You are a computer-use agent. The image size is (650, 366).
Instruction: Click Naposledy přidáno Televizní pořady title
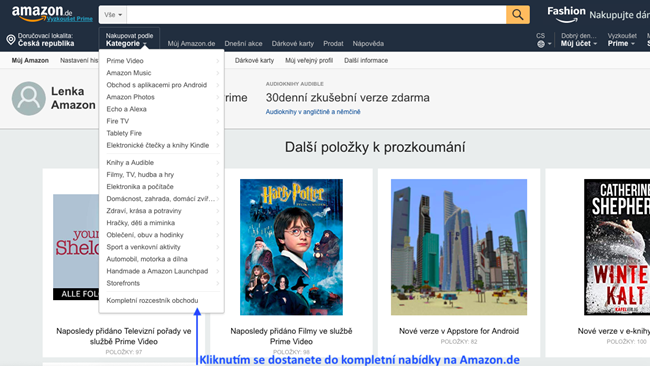pyautogui.click(x=124, y=336)
